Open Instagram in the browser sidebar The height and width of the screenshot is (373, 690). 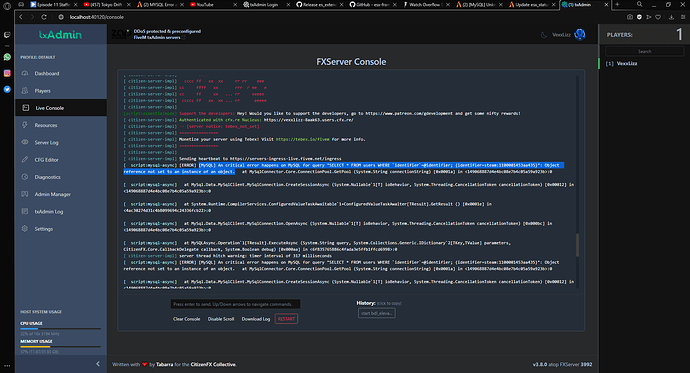coord(7,73)
